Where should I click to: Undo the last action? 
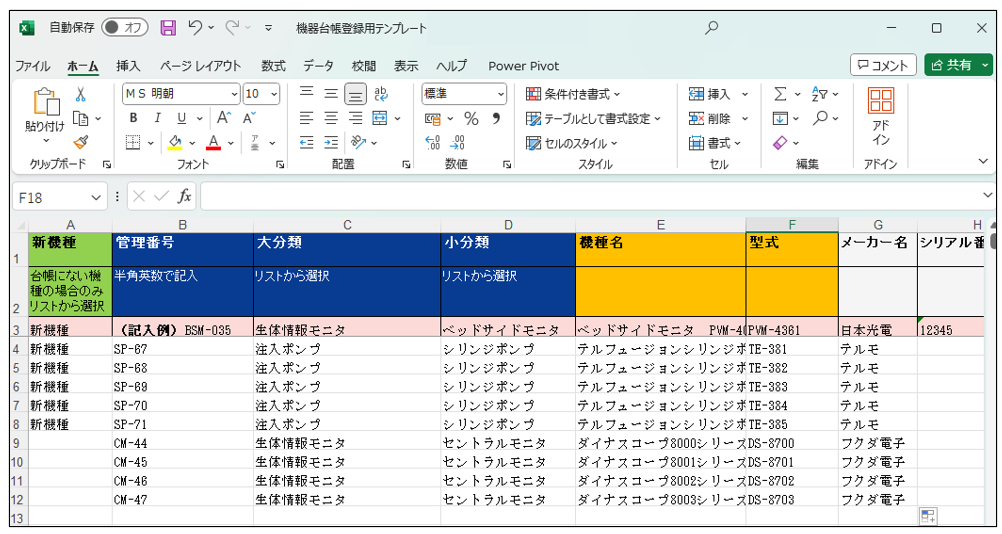195,27
